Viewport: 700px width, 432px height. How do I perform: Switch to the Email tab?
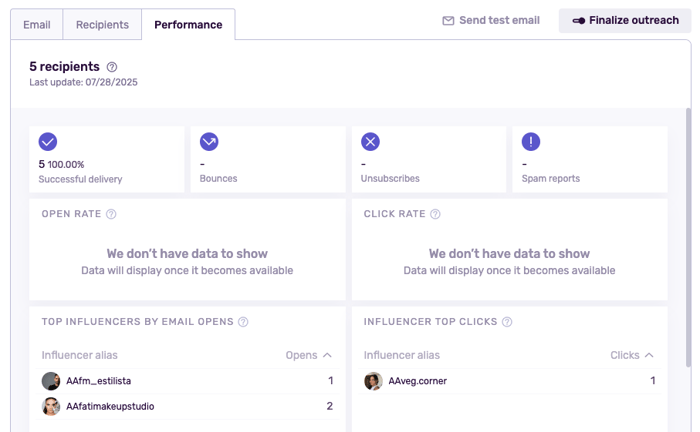pyautogui.click(x=37, y=24)
